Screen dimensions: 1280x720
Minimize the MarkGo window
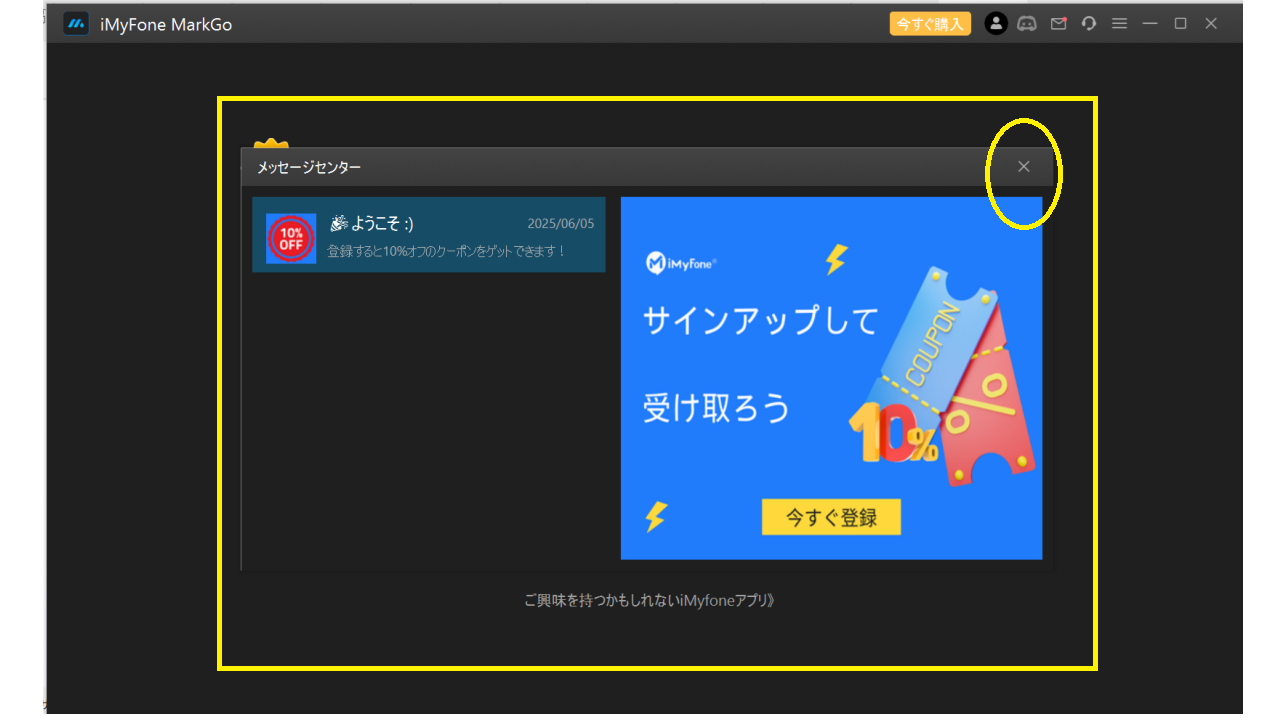pos(1151,24)
